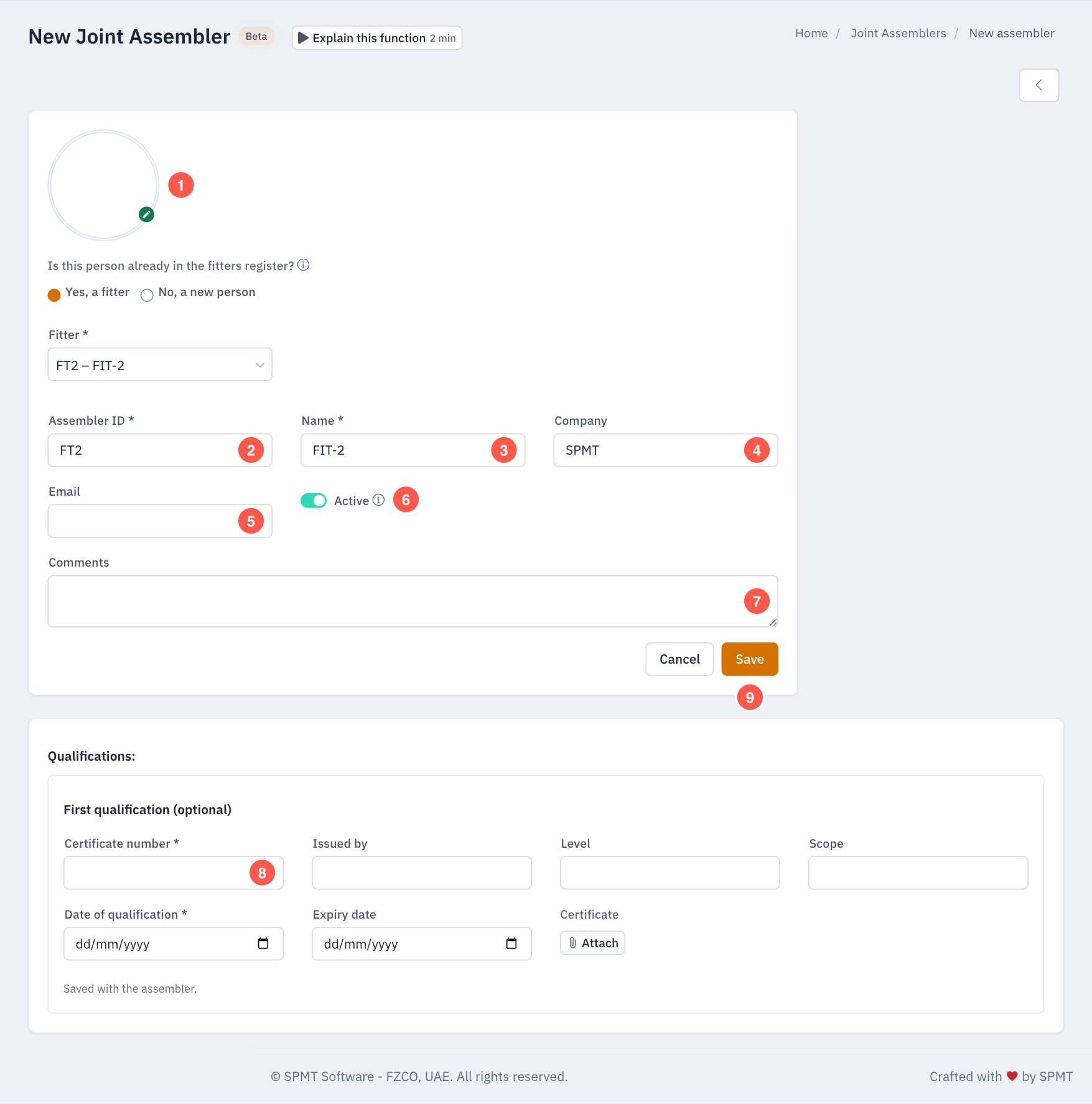The image size is (1092, 1104).
Task: Click the info icon beside fitters register question
Action: click(x=304, y=265)
